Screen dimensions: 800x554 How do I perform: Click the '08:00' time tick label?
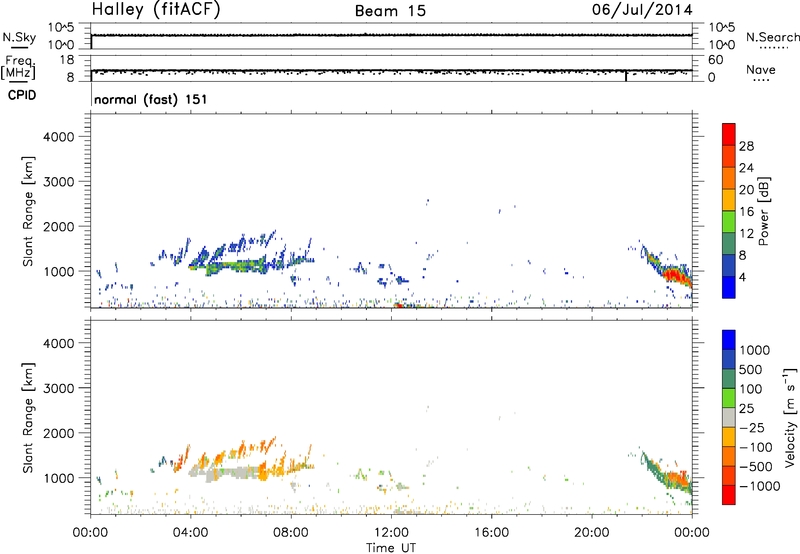pyautogui.click(x=291, y=533)
